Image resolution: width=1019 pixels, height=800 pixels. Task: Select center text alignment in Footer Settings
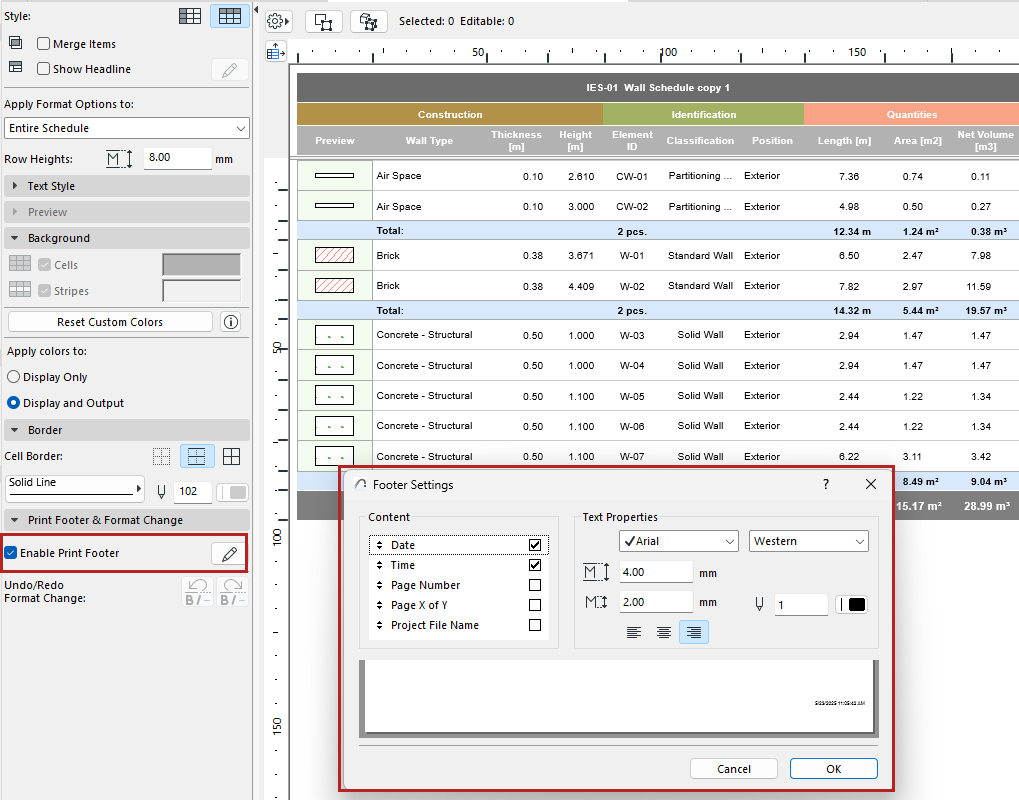click(x=663, y=632)
